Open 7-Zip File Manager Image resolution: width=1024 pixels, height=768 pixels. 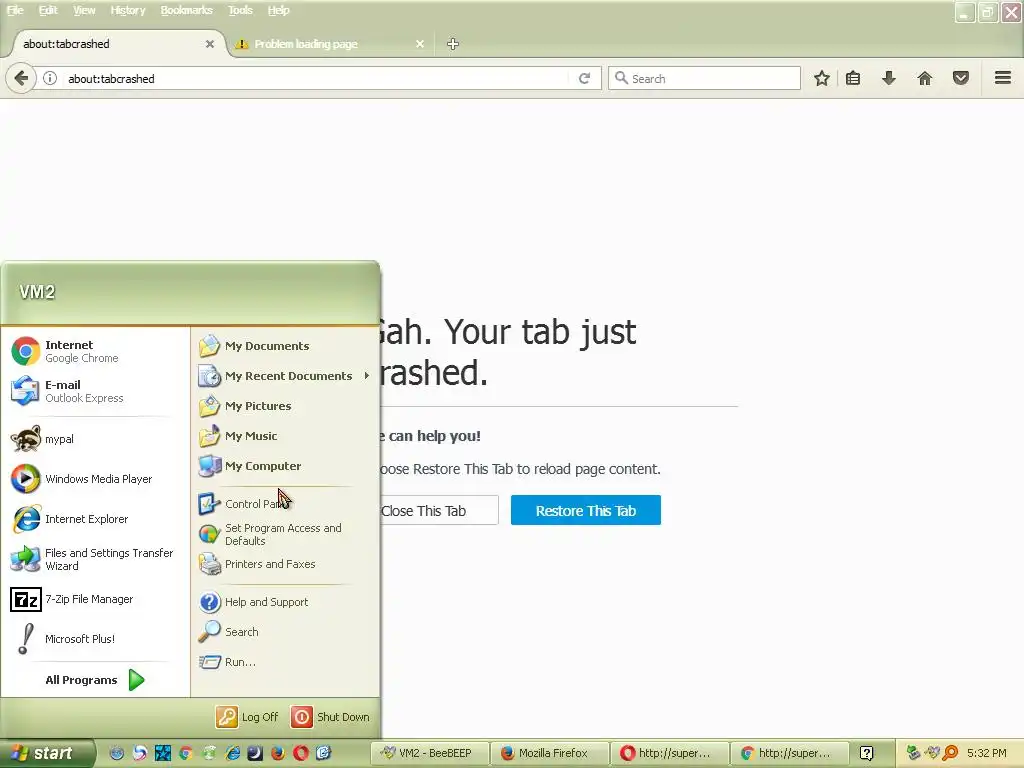pos(95,599)
